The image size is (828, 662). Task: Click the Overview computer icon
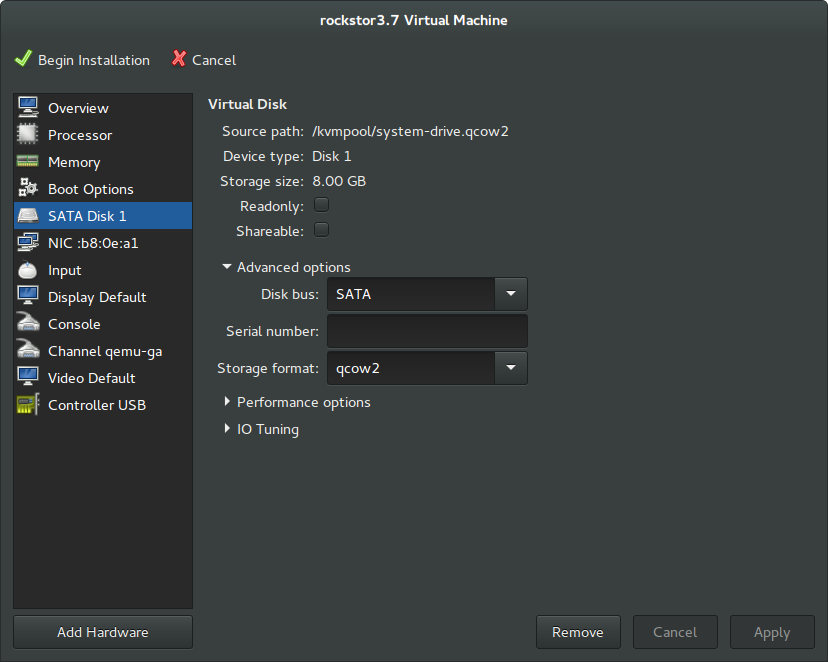coord(28,107)
